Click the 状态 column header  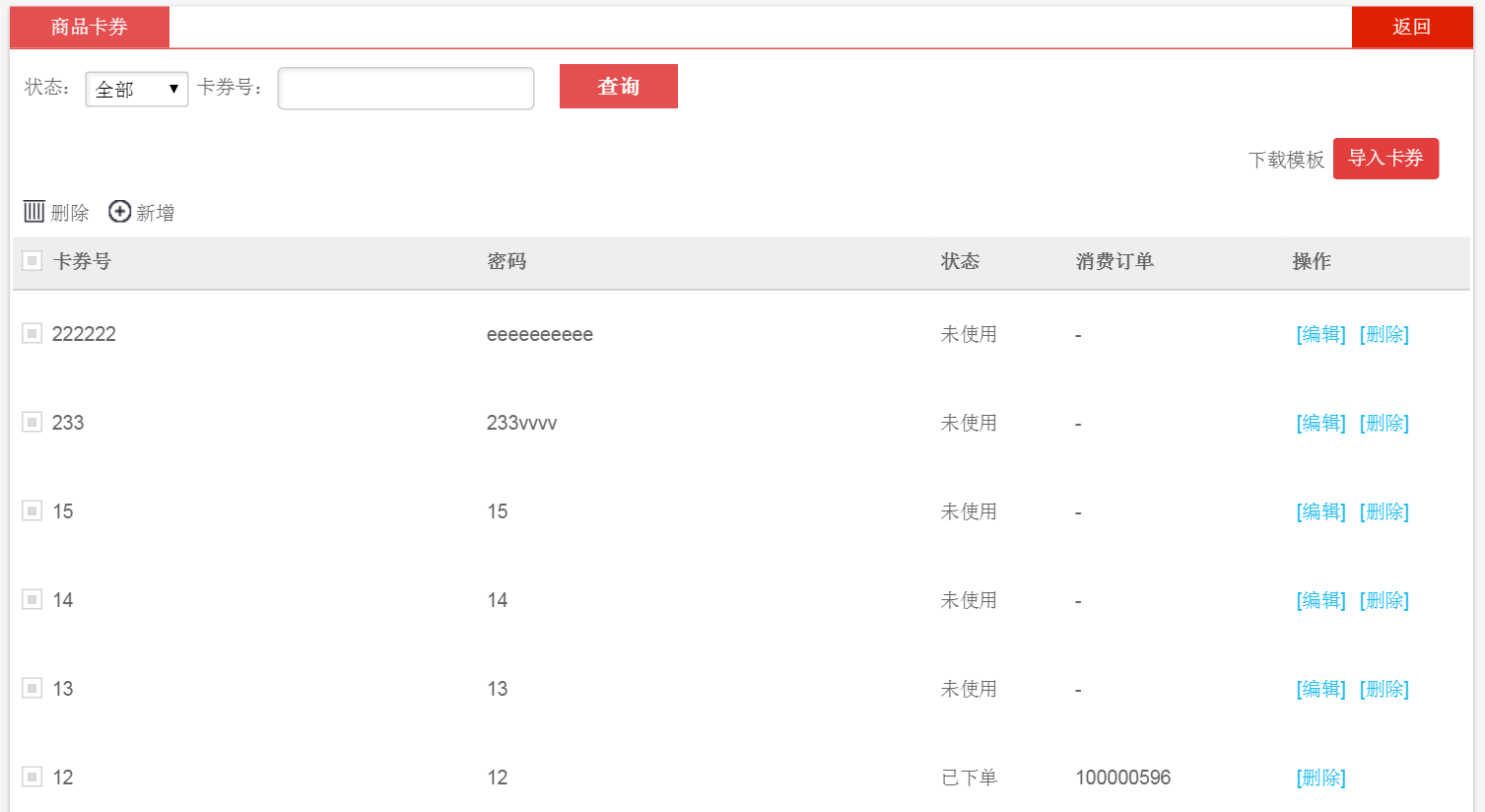click(960, 261)
